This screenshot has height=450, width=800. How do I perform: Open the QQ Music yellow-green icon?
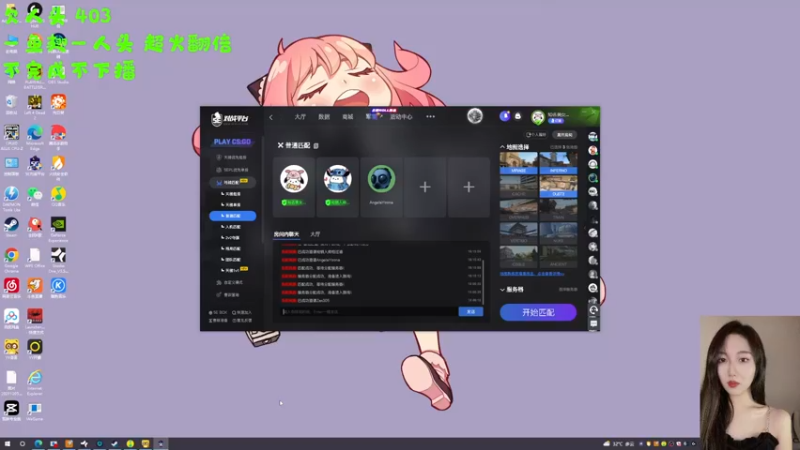(x=58, y=196)
